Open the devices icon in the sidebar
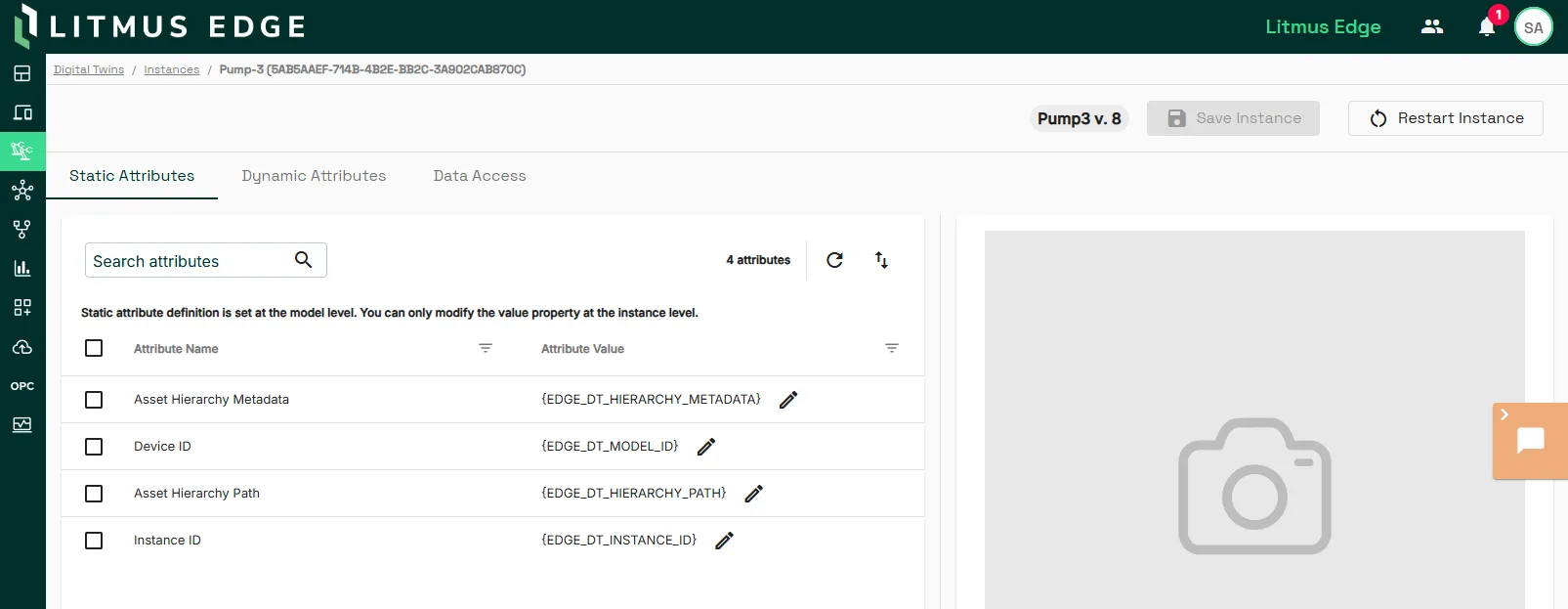The image size is (1568, 609). coord(22,112)
